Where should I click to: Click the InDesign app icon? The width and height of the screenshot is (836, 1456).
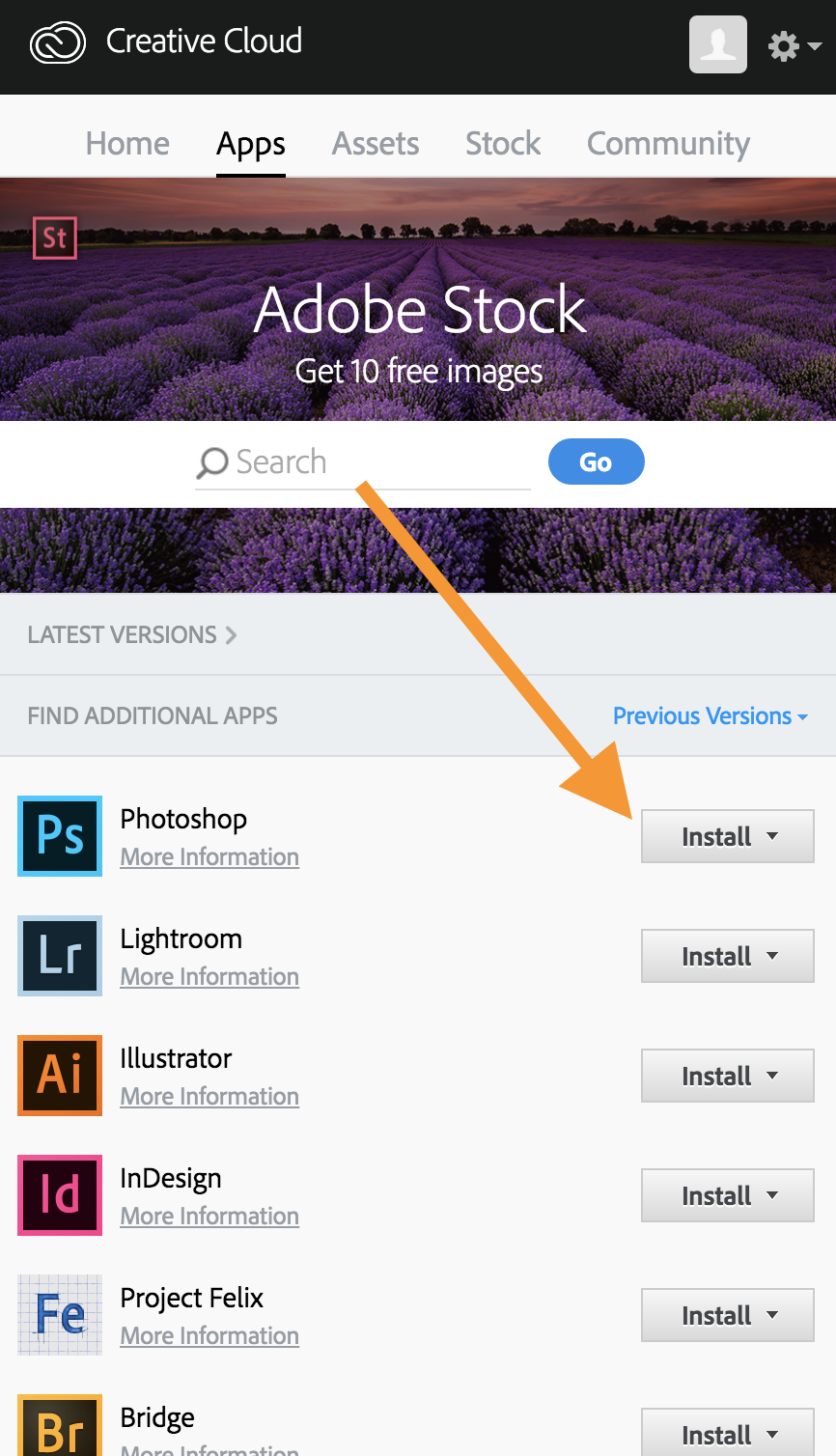60,1194
